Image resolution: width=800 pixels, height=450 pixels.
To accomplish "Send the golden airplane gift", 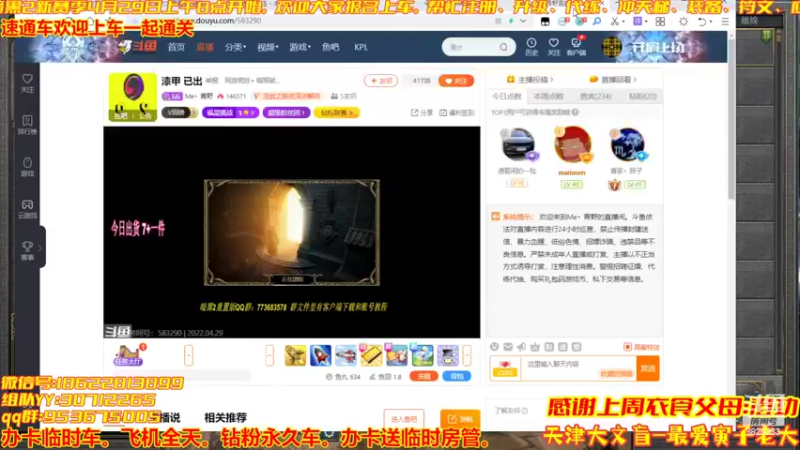I will click(295, 355).
